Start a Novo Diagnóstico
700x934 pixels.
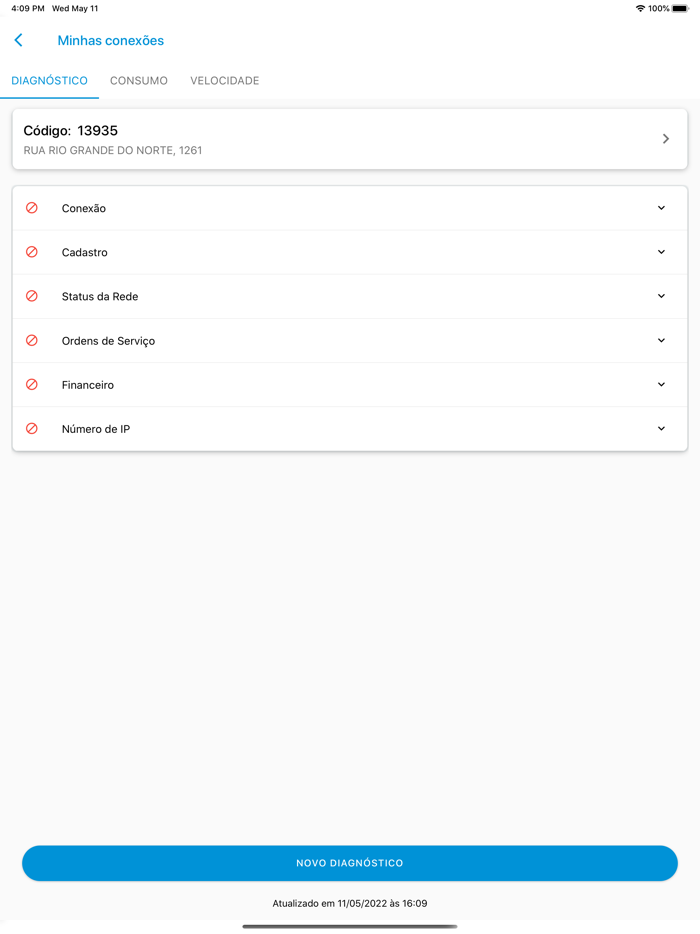pyautogui.click(x=350, y=863)
